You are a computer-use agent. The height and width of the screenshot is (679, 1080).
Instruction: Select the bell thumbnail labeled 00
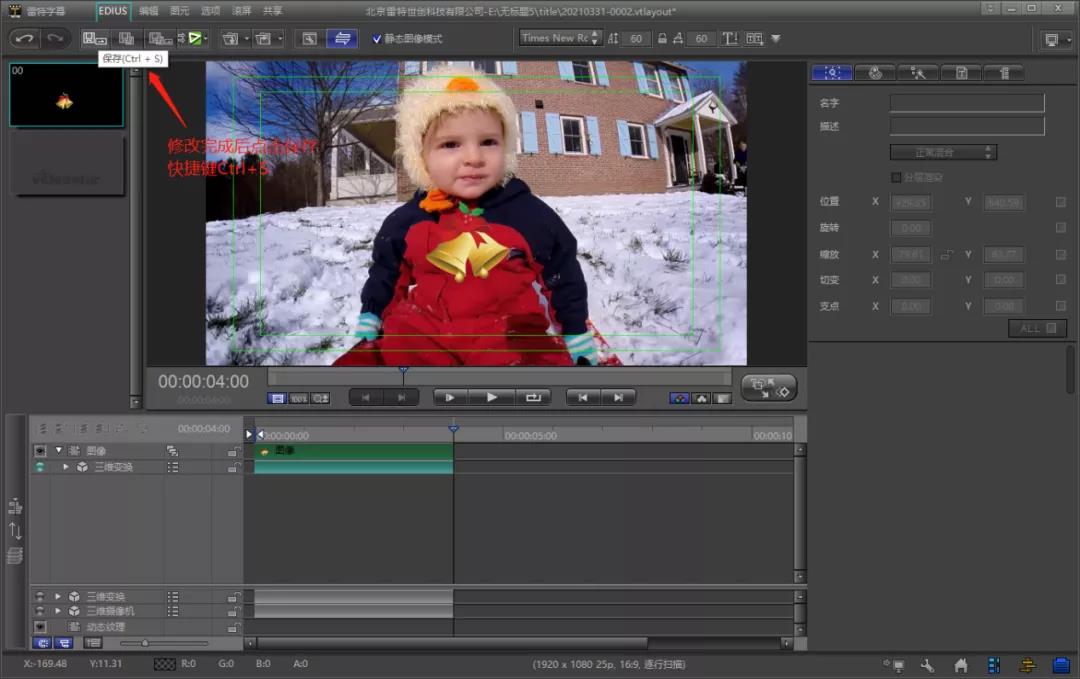tap(66, 95)
